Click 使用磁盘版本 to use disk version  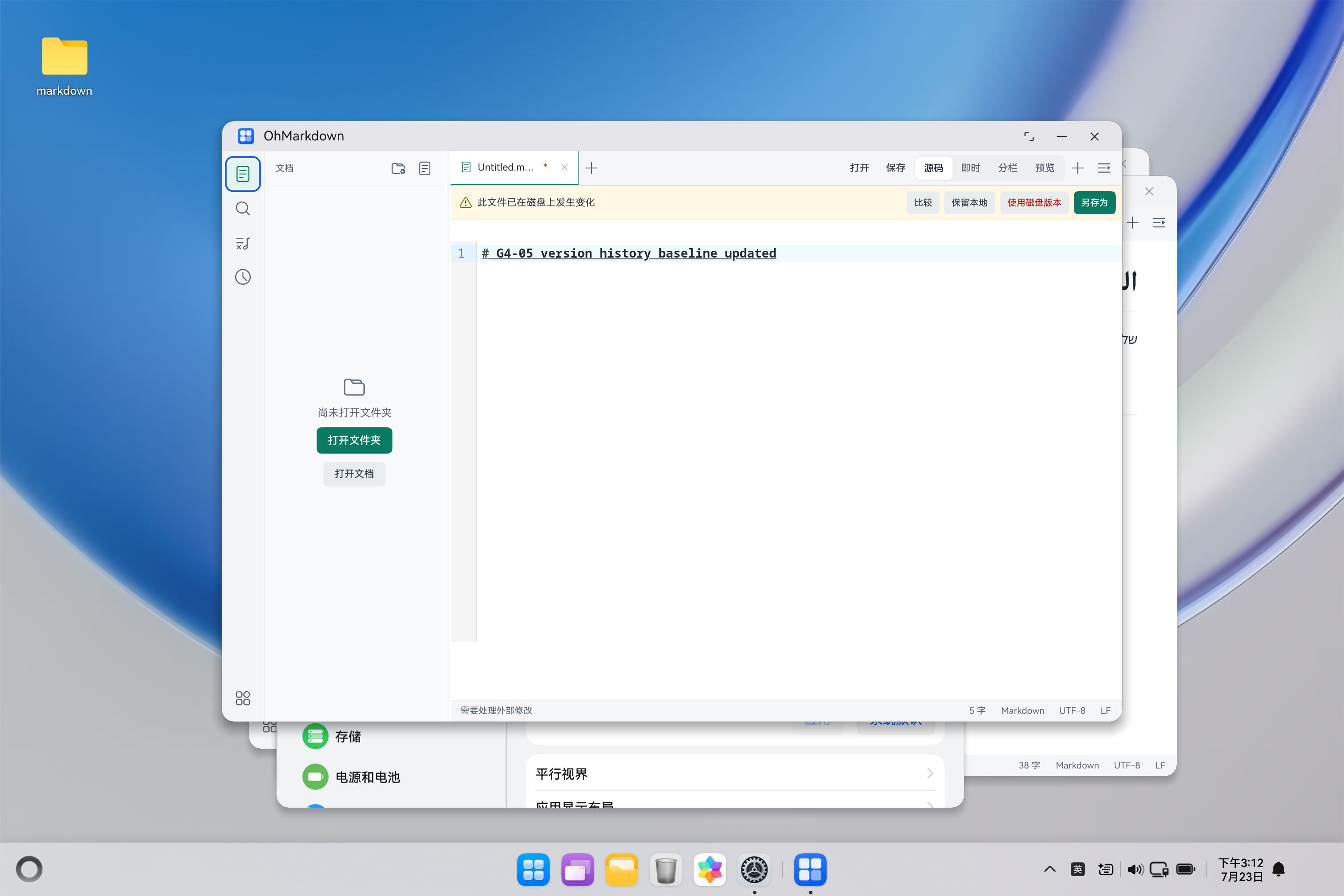1034,203
